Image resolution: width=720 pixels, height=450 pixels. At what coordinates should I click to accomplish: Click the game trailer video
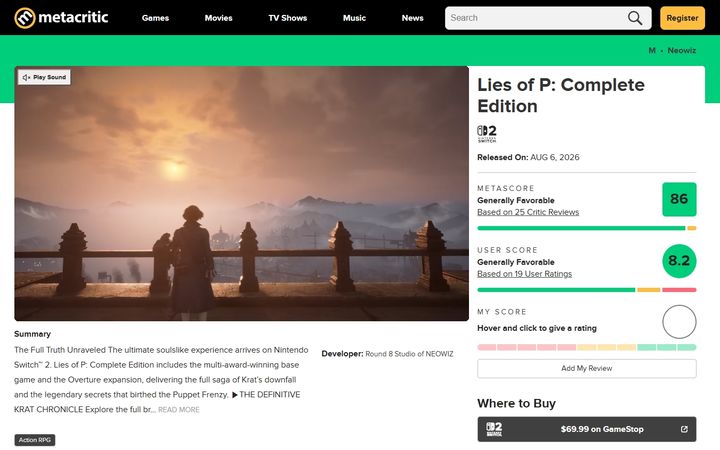click(242, 193)
